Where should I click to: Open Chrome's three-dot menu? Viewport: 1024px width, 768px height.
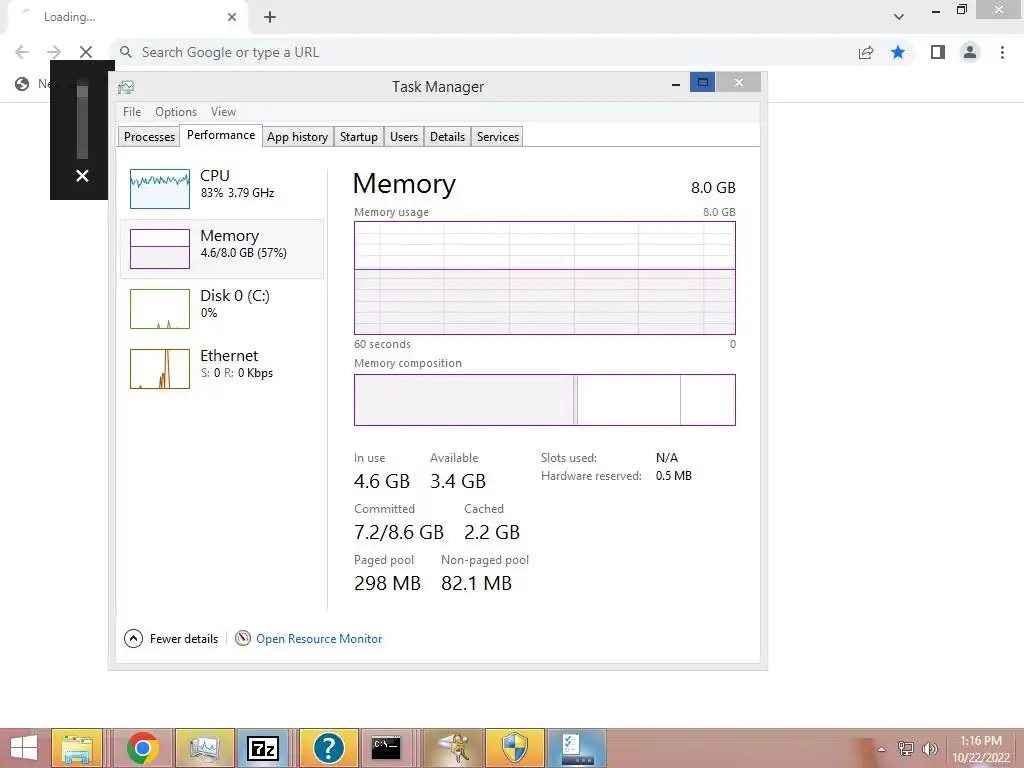pyautogui.click(x=1002, y=52)
